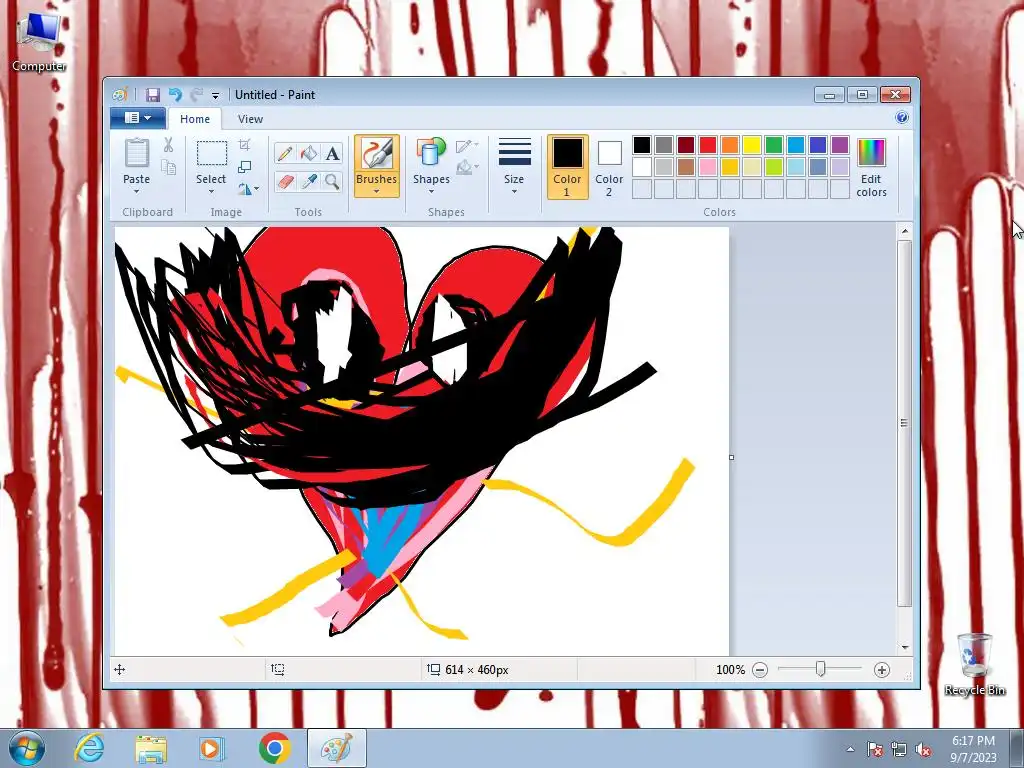This screenshot has height=768, width=1024.
Task: Select the Magnifier tool
Action: pyautogui.click(x=332, y=181)
